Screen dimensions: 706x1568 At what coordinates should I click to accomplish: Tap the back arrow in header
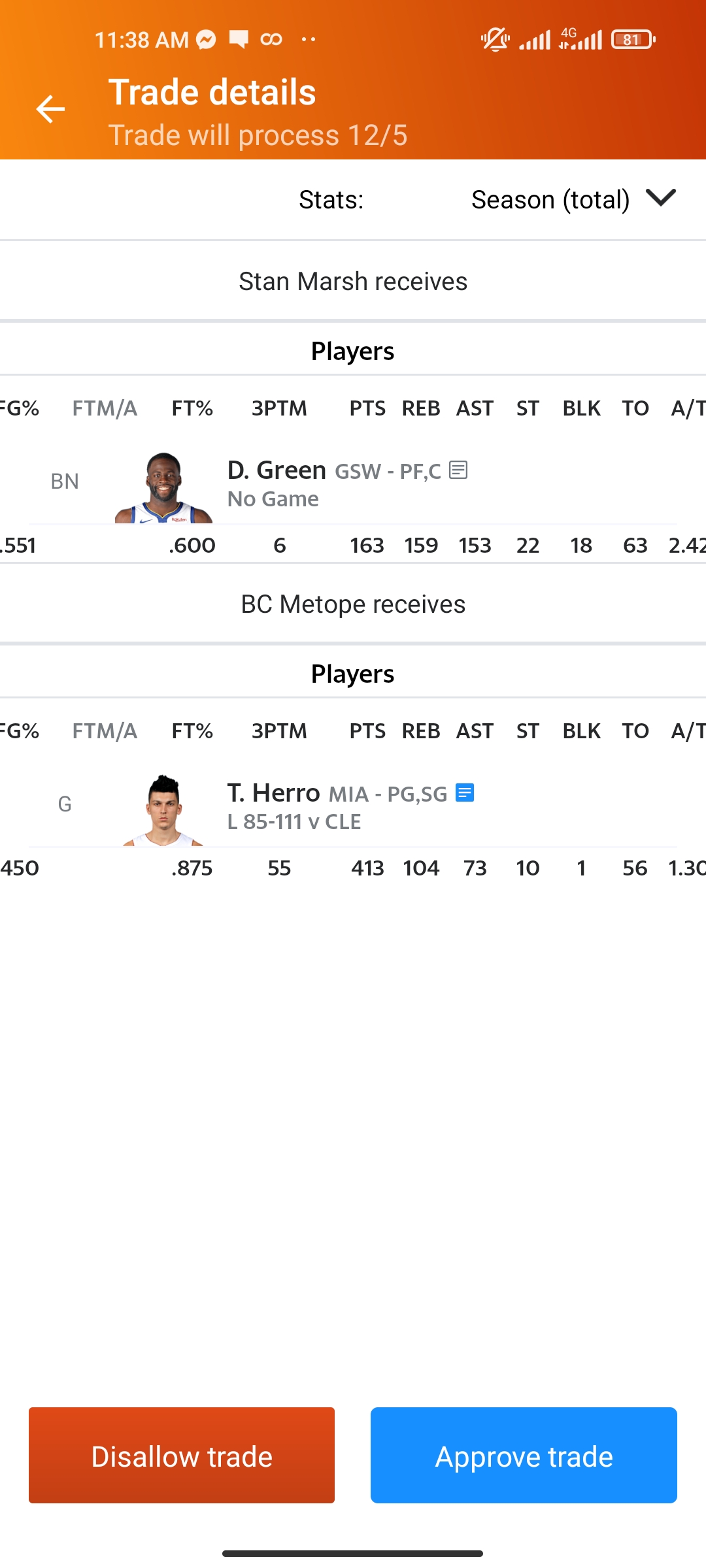(x=50, y=109)
